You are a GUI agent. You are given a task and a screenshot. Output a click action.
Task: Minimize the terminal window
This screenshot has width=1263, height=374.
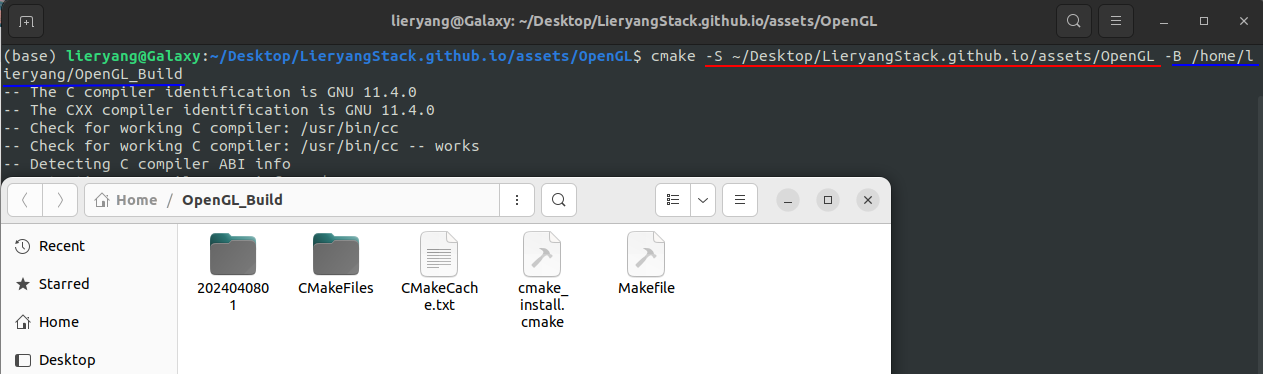click(x=1165, y=20)
